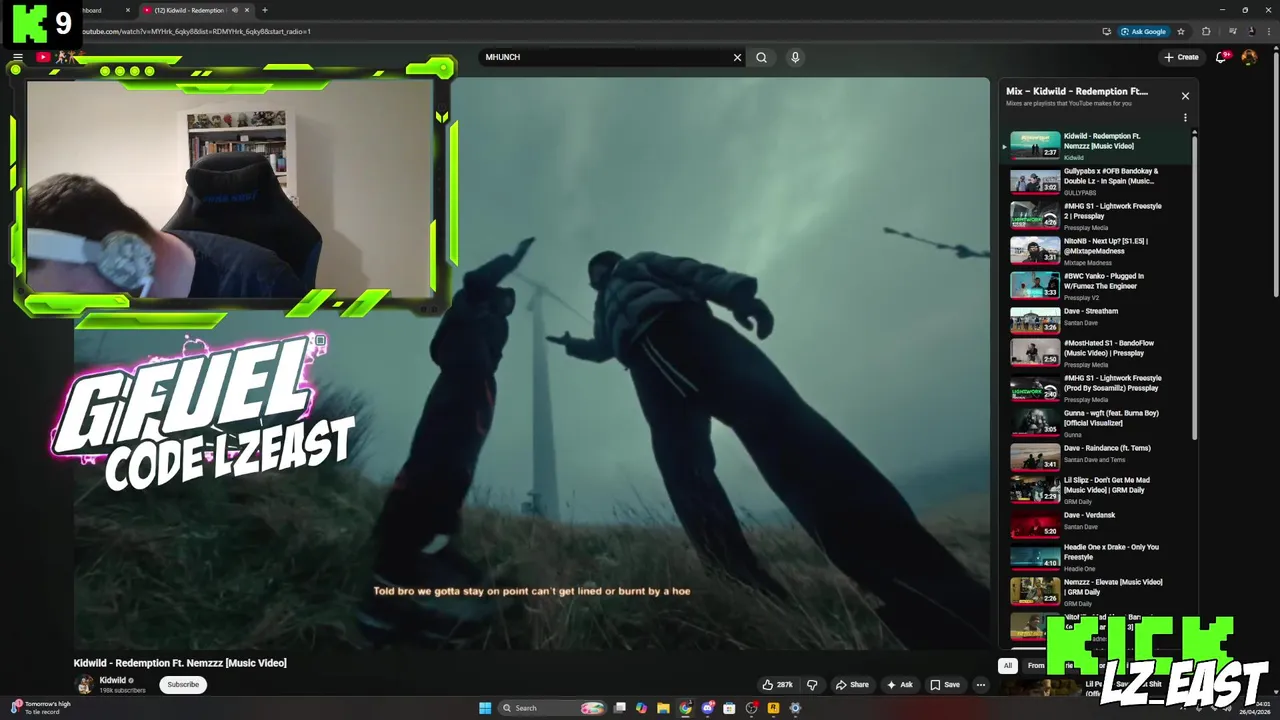Open Chrome from the taskbar

click(685, 708)
